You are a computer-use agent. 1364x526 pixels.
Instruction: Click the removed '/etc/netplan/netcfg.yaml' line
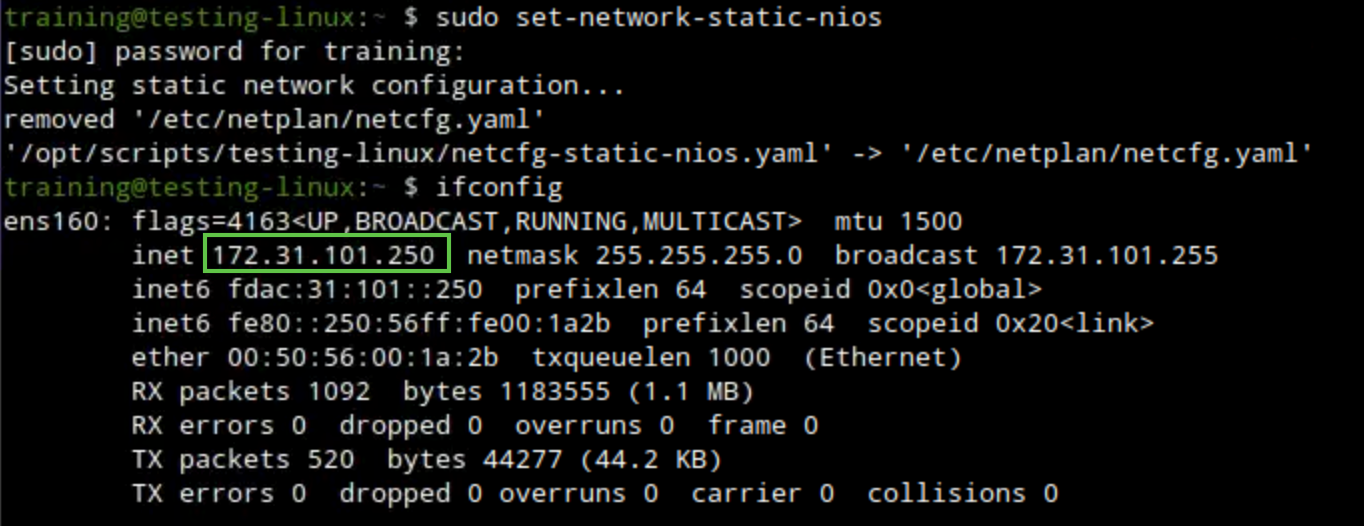click(273, 119)
